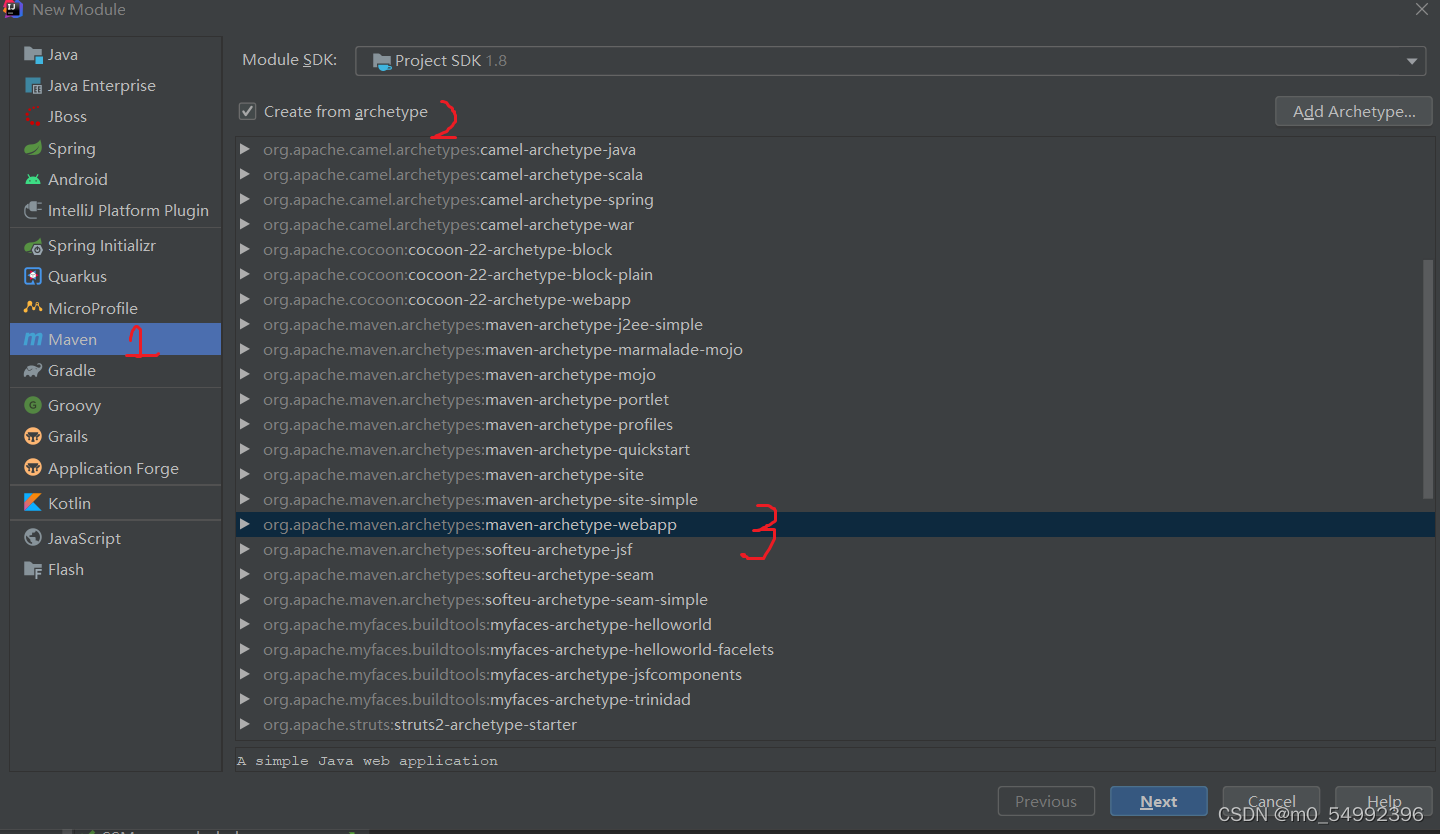The image size is (1440, 834).
Task: Click 'A simple Java web application' description
Action: (367, 761)
